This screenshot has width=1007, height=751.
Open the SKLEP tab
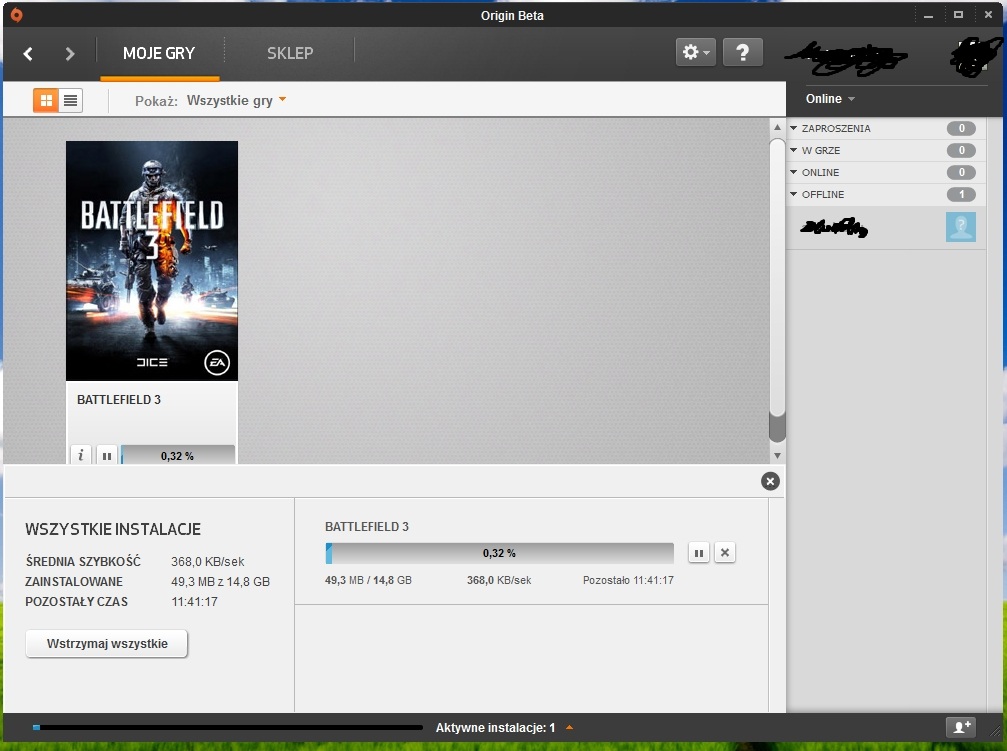click(x=290, y=53)
